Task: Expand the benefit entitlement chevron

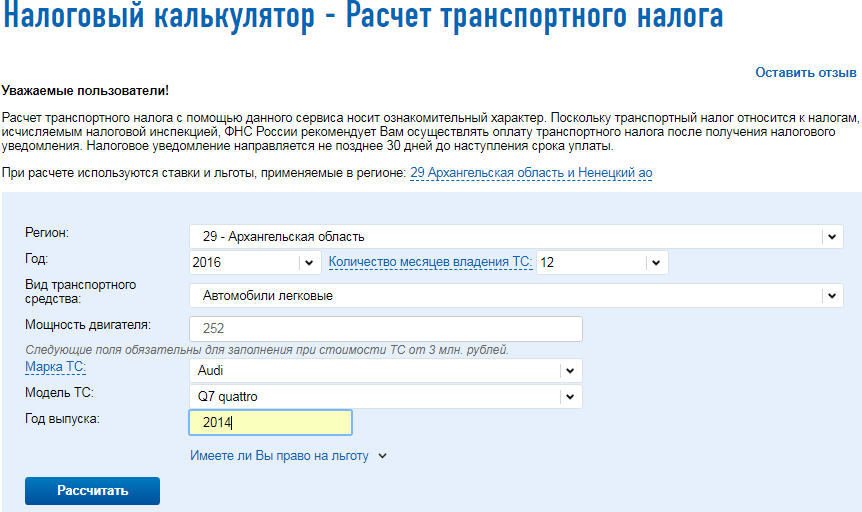Action: [383, 456]
